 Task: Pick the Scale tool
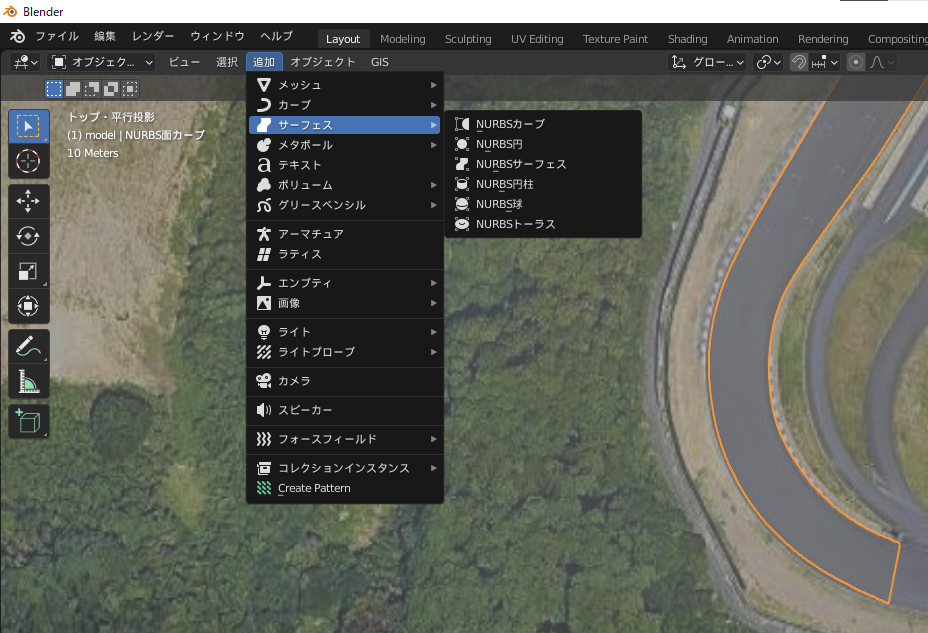pyautogui.click(x=28, y=271)
